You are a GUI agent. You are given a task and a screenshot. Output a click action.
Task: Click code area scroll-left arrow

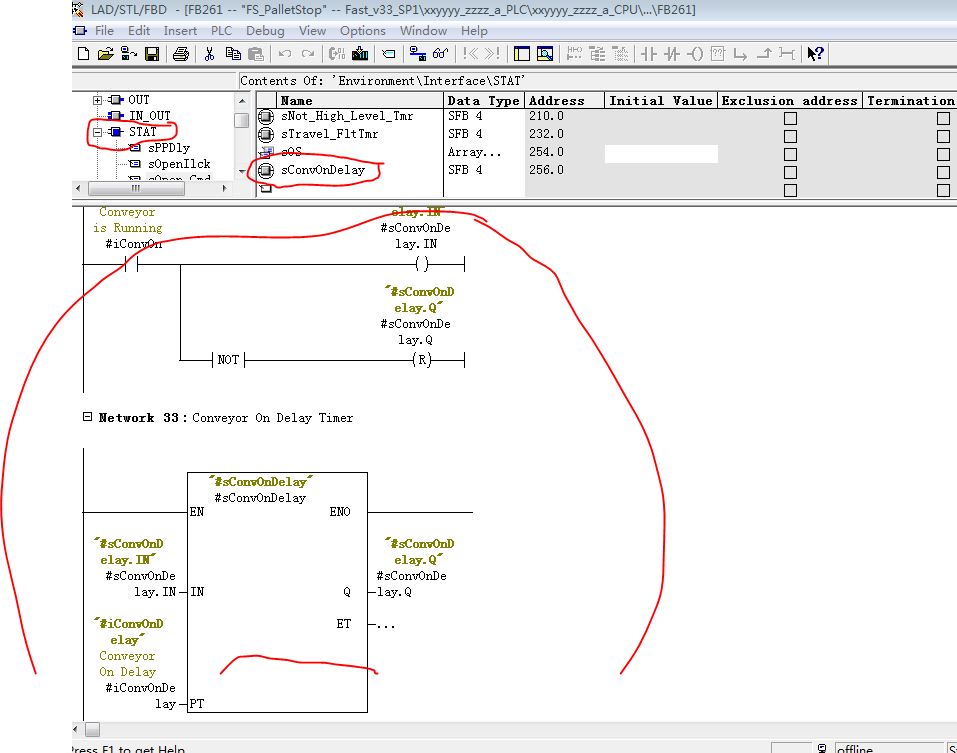[76, 729]
